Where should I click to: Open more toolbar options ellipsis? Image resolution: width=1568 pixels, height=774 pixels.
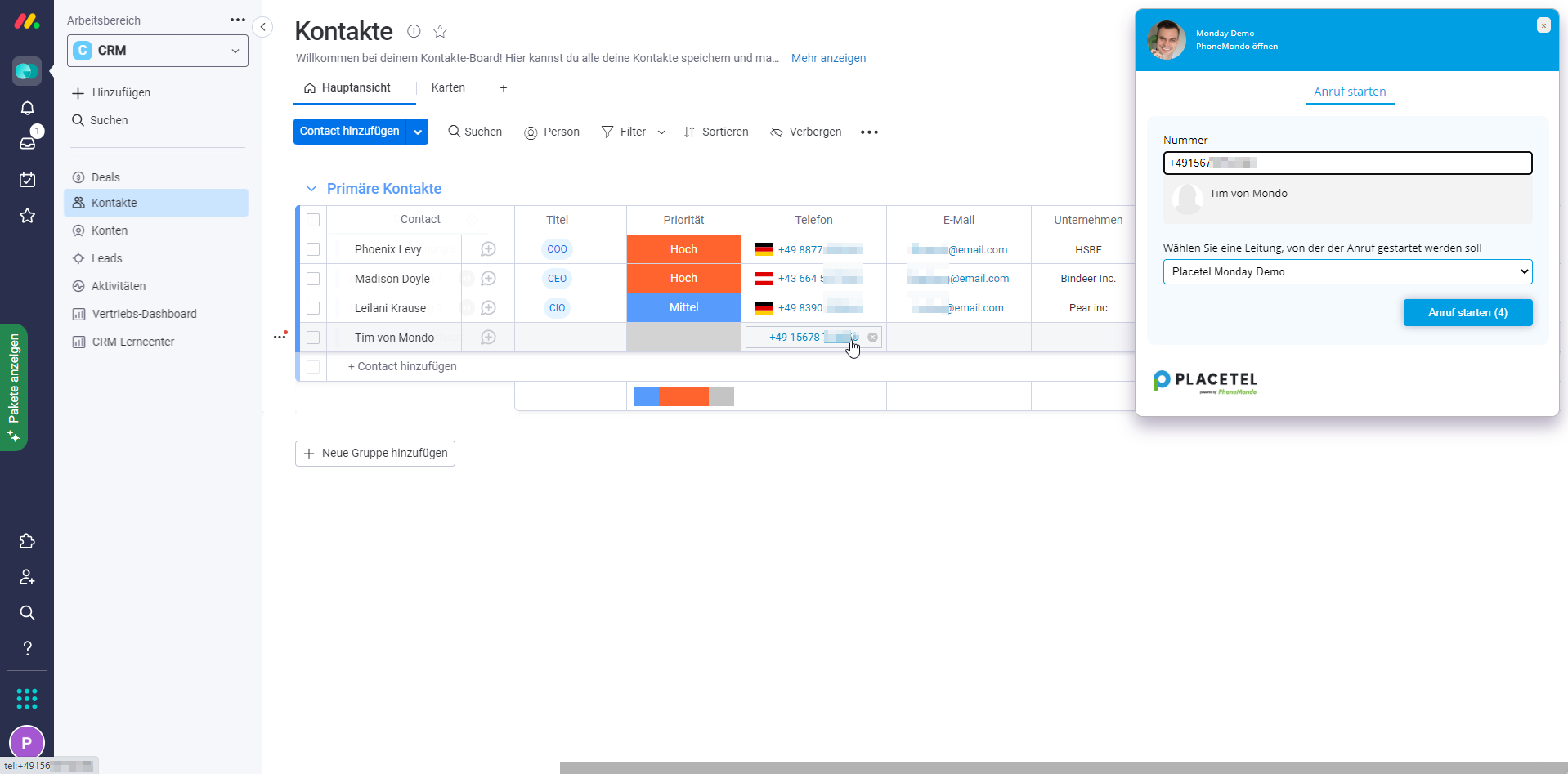869,132
